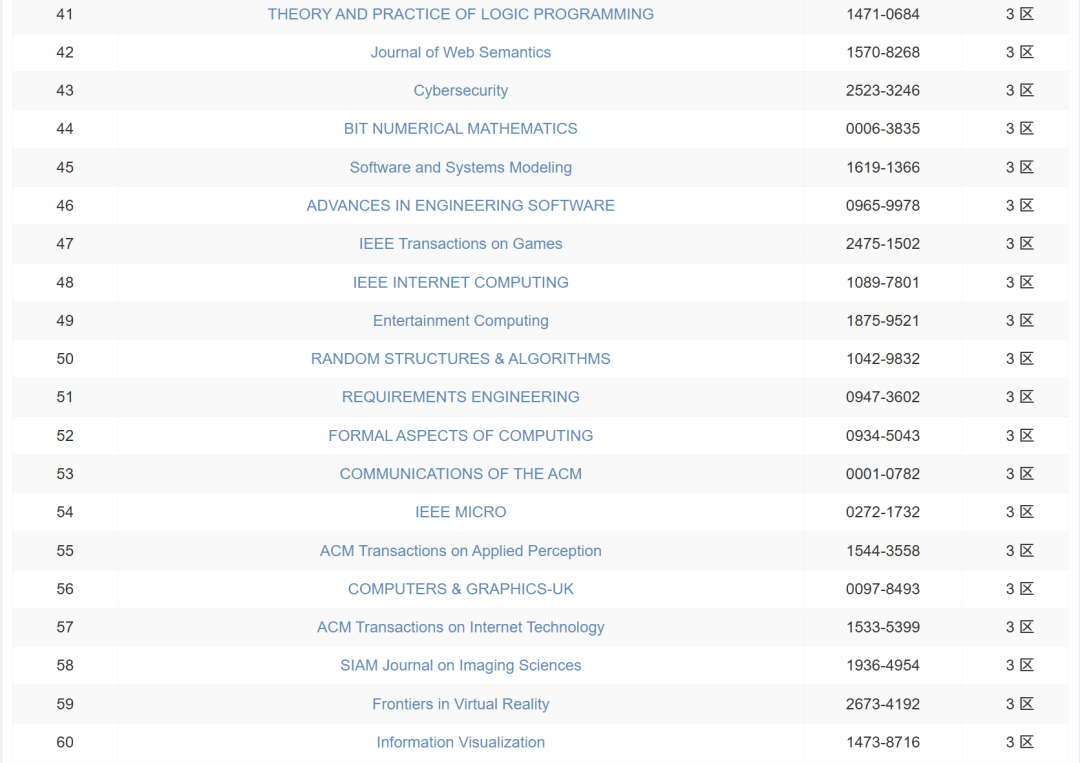Select ISSN 1544-3558 cell
The height and width of the screenshot is (763, 1080).
click(x=882, y=550)
